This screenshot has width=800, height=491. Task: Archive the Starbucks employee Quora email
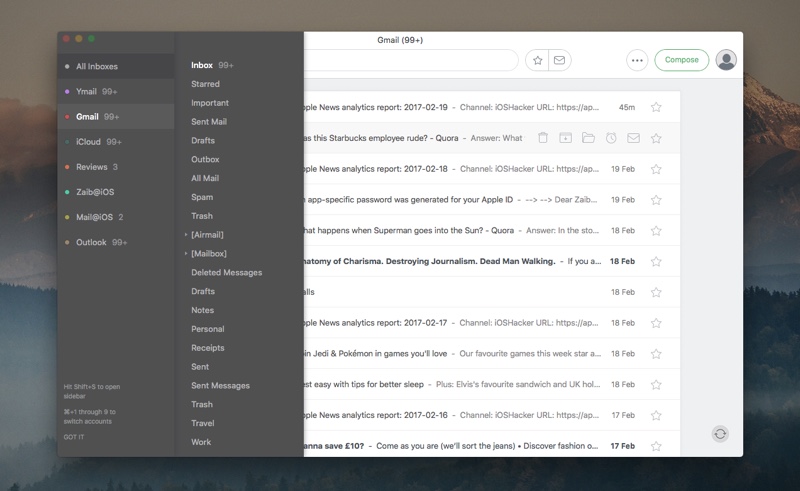coord(565,138)
